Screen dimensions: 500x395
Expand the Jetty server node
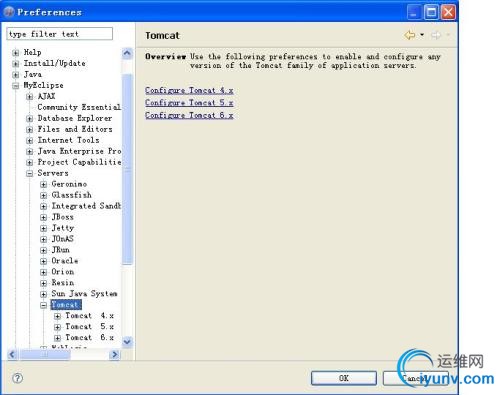[43, 228]
